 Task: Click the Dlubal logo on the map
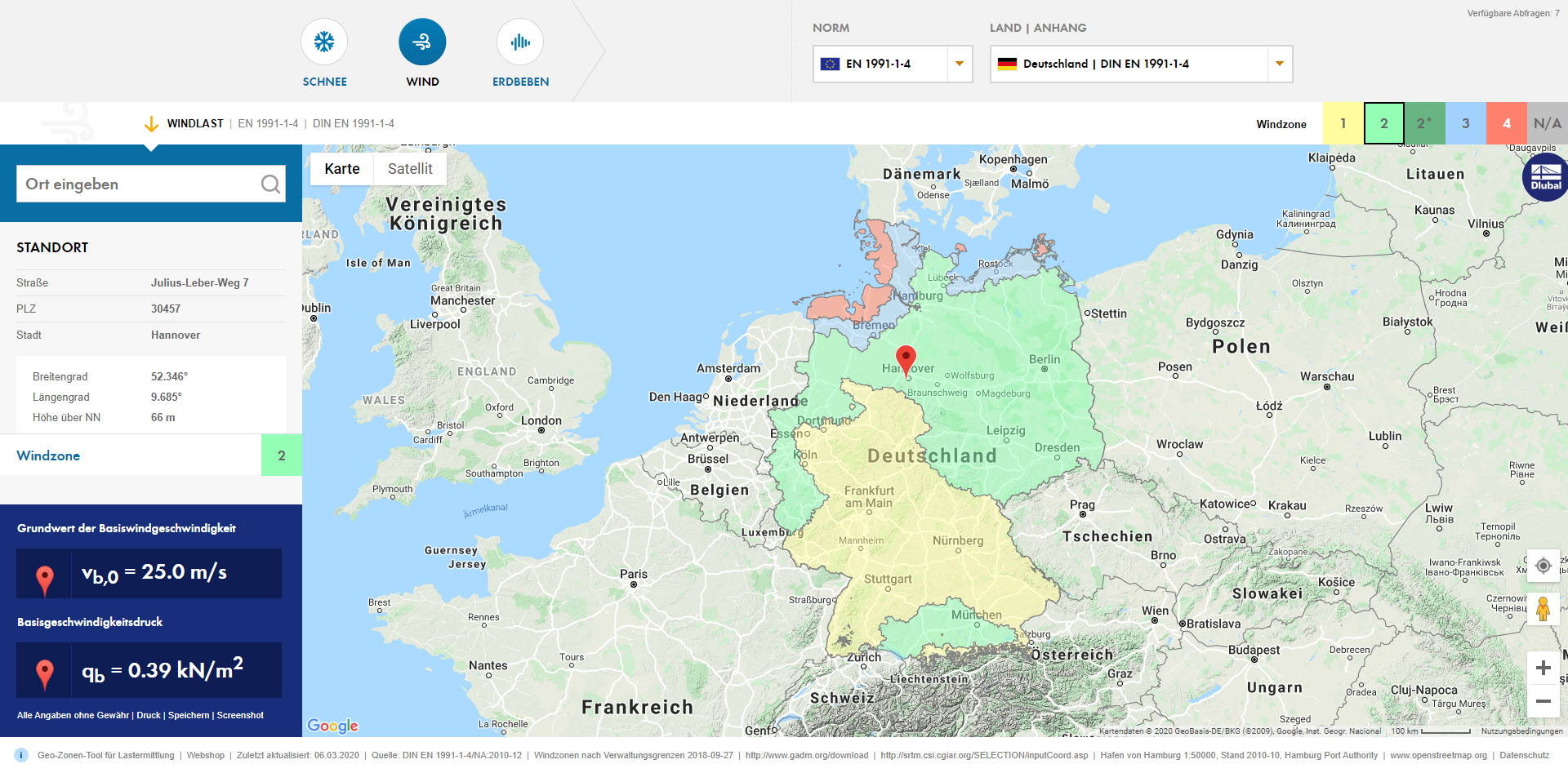click(x=1544, y=176)
